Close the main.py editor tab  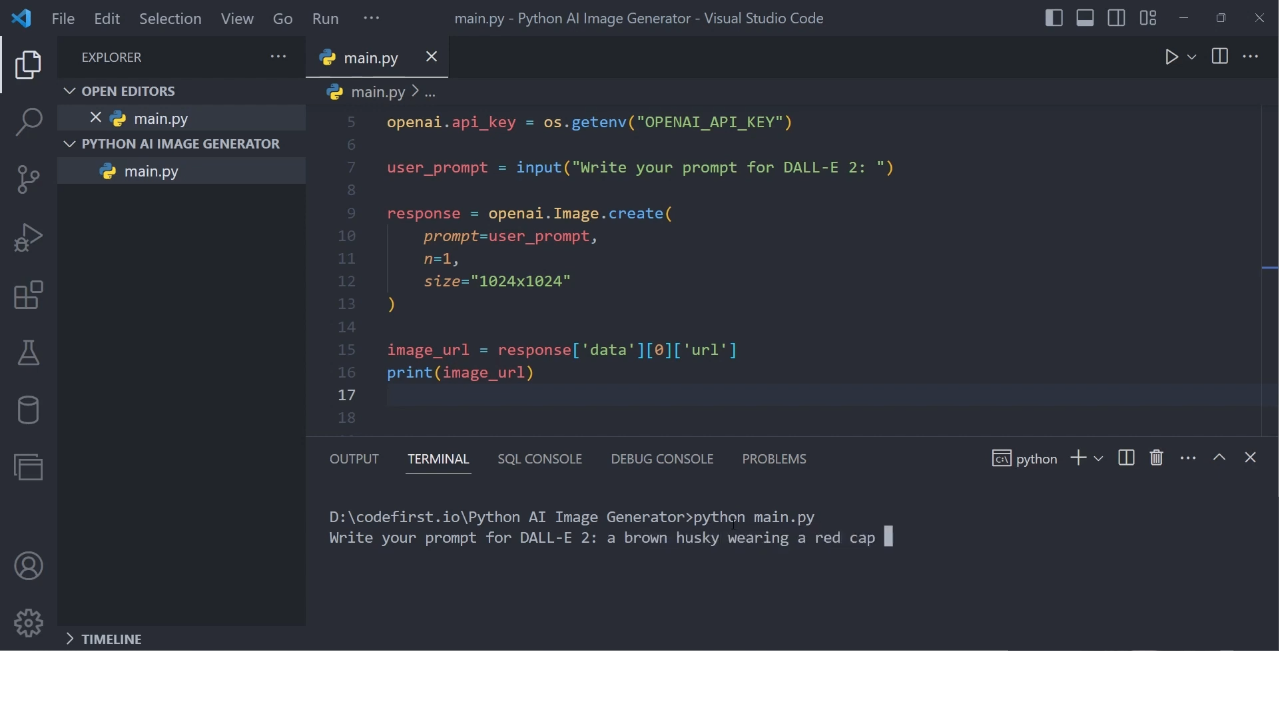click(x=431, y=57)
